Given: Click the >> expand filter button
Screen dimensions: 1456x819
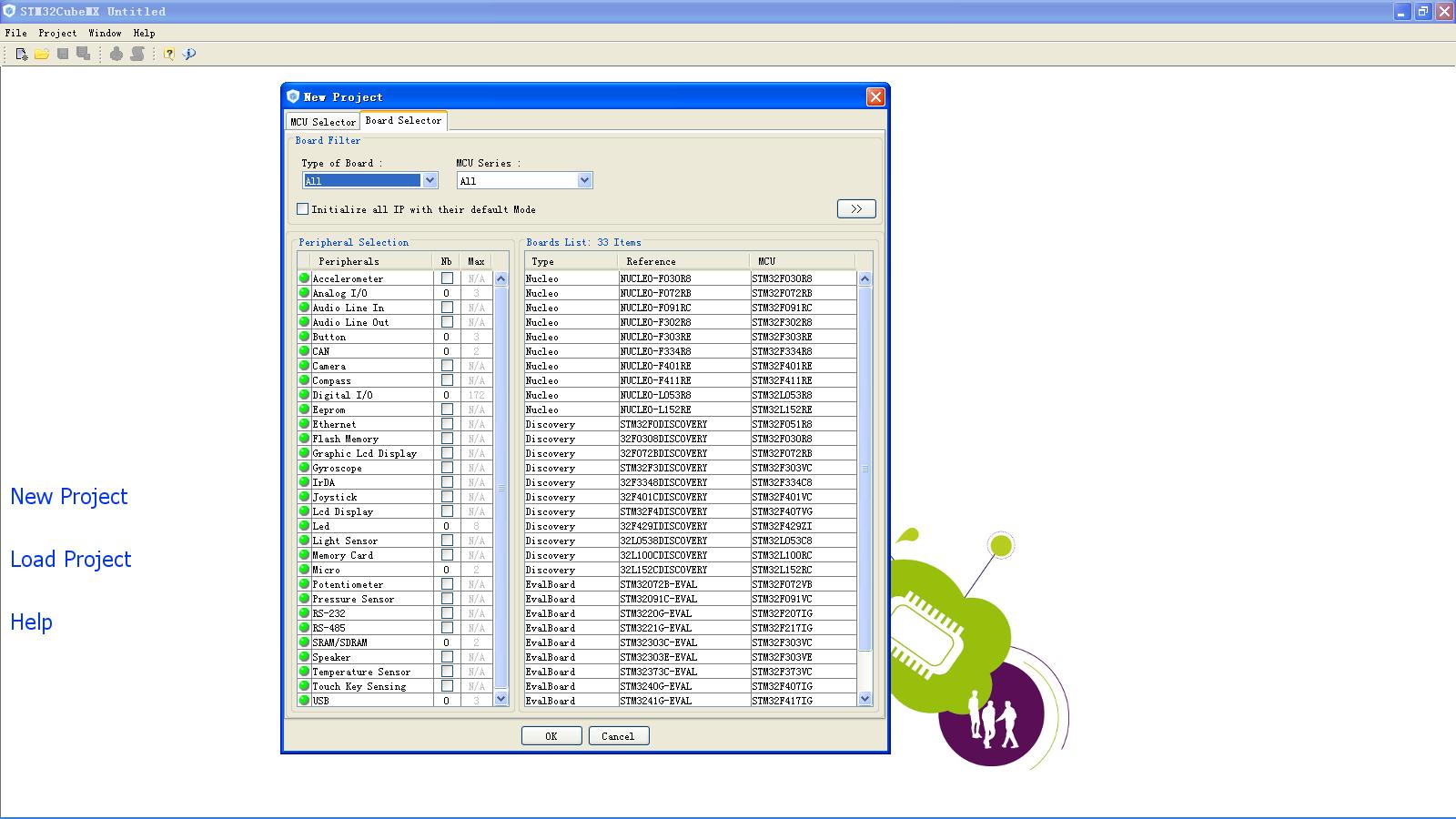Looking at the screenshot, I should tap(856, 208).
